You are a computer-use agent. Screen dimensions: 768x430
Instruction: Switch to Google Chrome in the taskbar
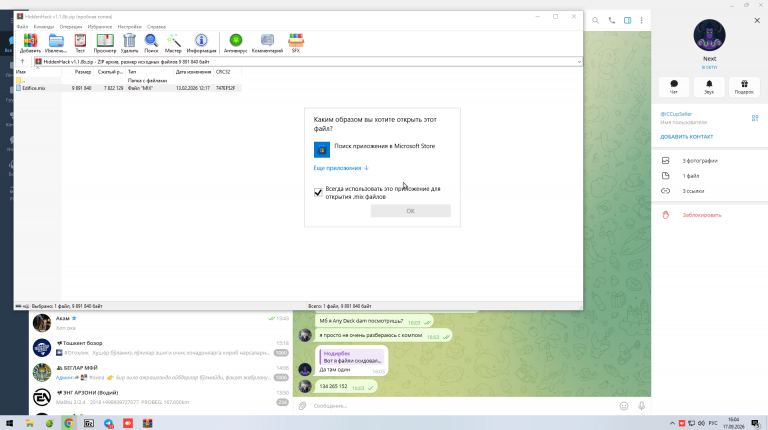69,423
